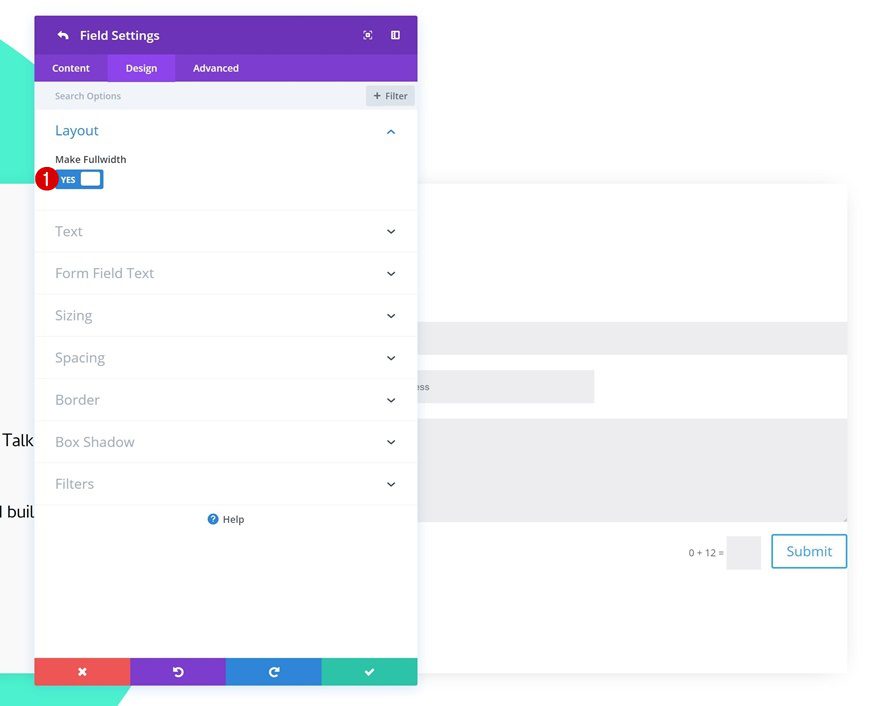Open Help using the question mark icon
This screenshot has height=706, width=880.
213,519
